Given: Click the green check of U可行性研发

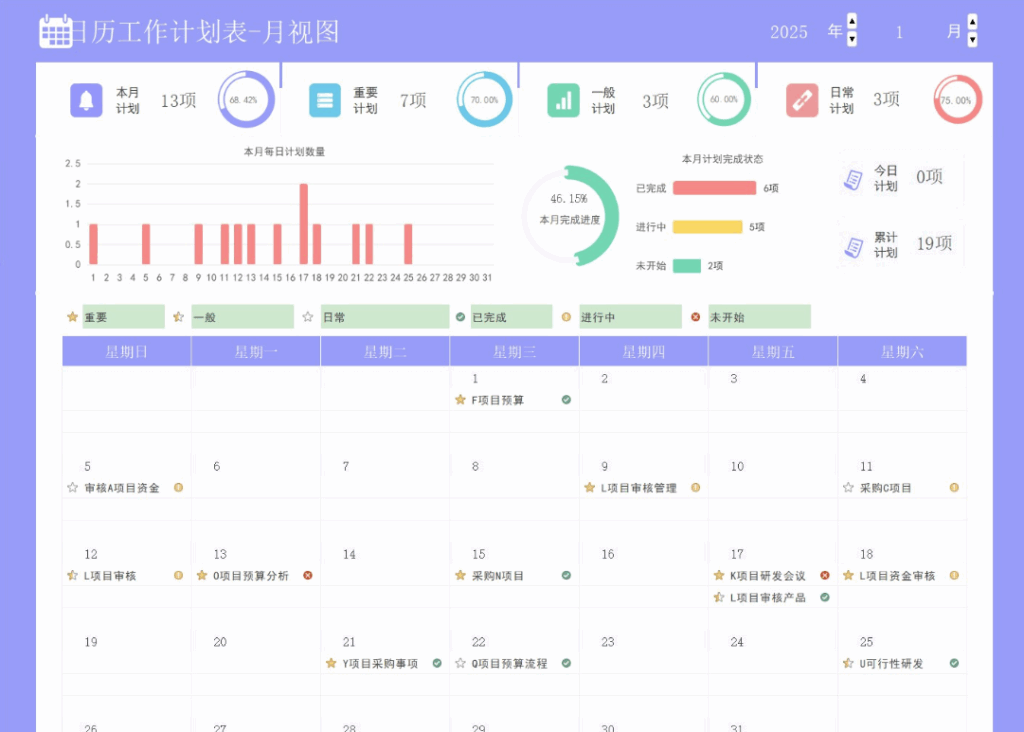Looking at the screenshot, I should [x=954, y=663].
